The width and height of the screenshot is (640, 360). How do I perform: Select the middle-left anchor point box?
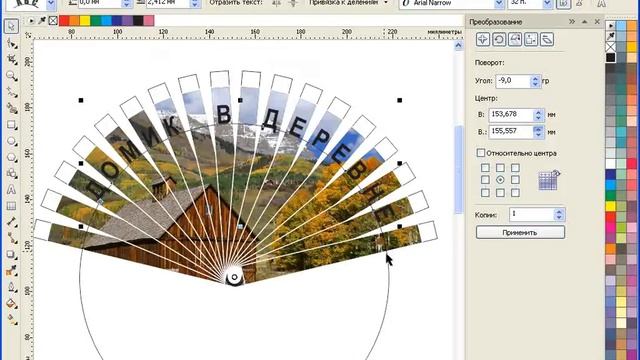point(485,180)
